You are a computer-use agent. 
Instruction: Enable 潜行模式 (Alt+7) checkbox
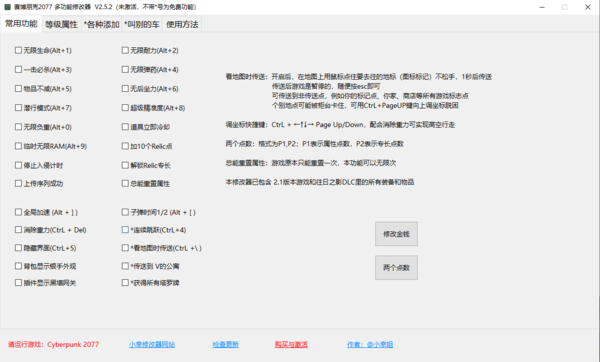(x=18, y=108)
